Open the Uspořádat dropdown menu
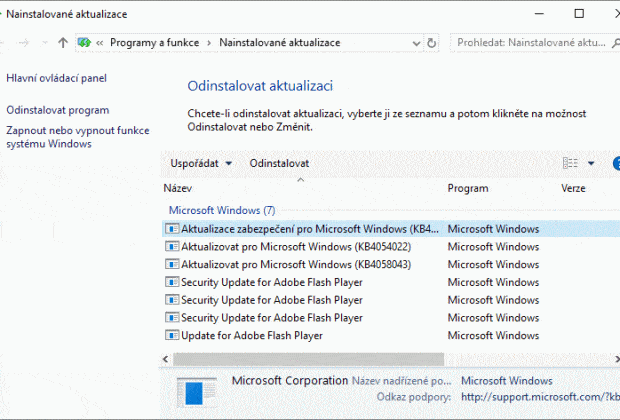Viewport: 620px width, 420px height. click(200, 163)
